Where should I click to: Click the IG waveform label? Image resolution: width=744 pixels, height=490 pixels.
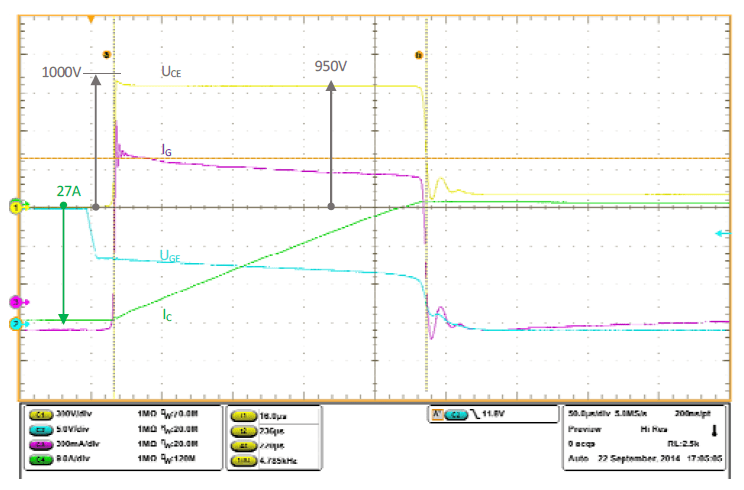coord(168,148)
